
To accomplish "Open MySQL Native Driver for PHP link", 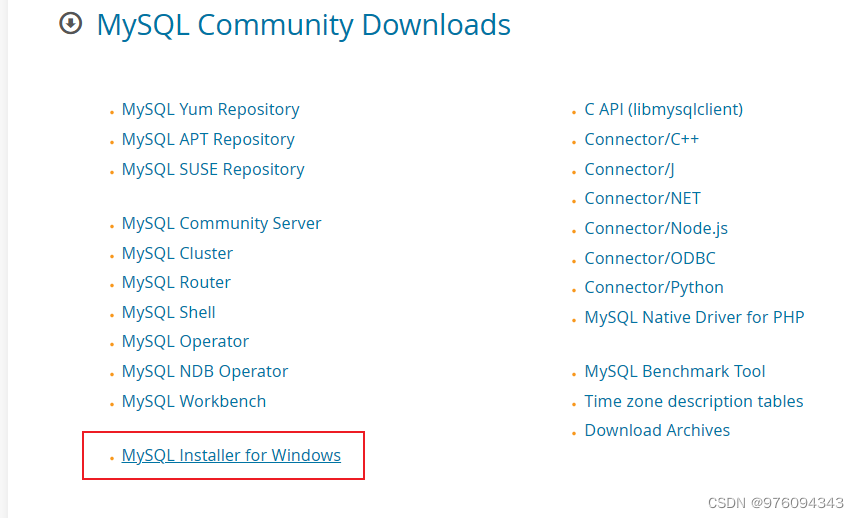I will pos(695,318).
